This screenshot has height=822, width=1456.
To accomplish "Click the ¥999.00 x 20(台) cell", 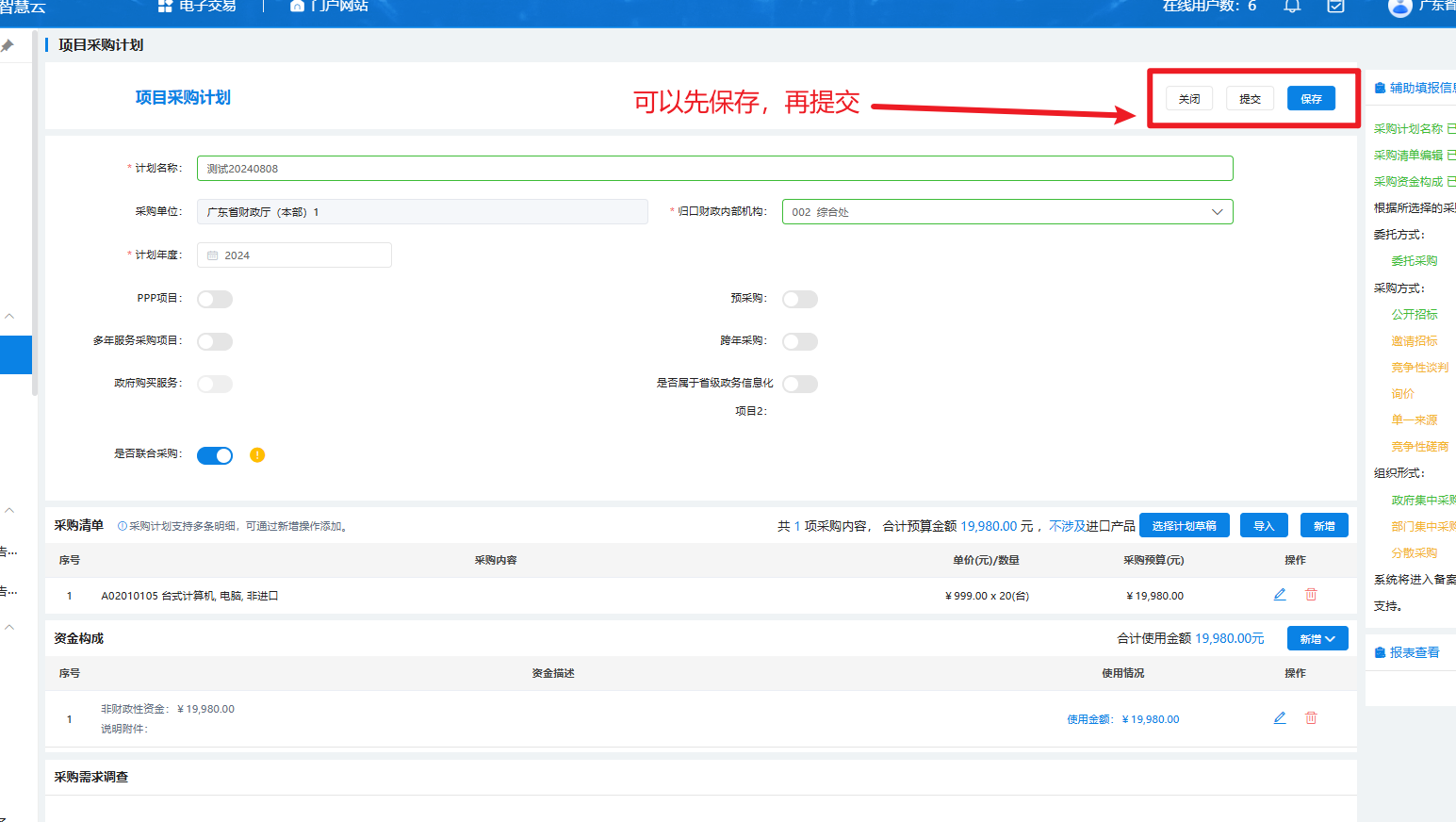I will pos(987,596).
